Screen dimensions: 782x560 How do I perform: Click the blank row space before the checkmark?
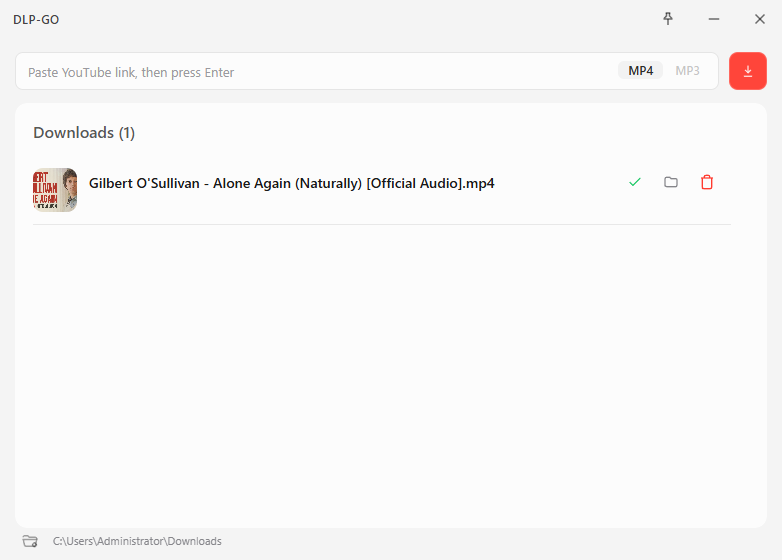560,183
